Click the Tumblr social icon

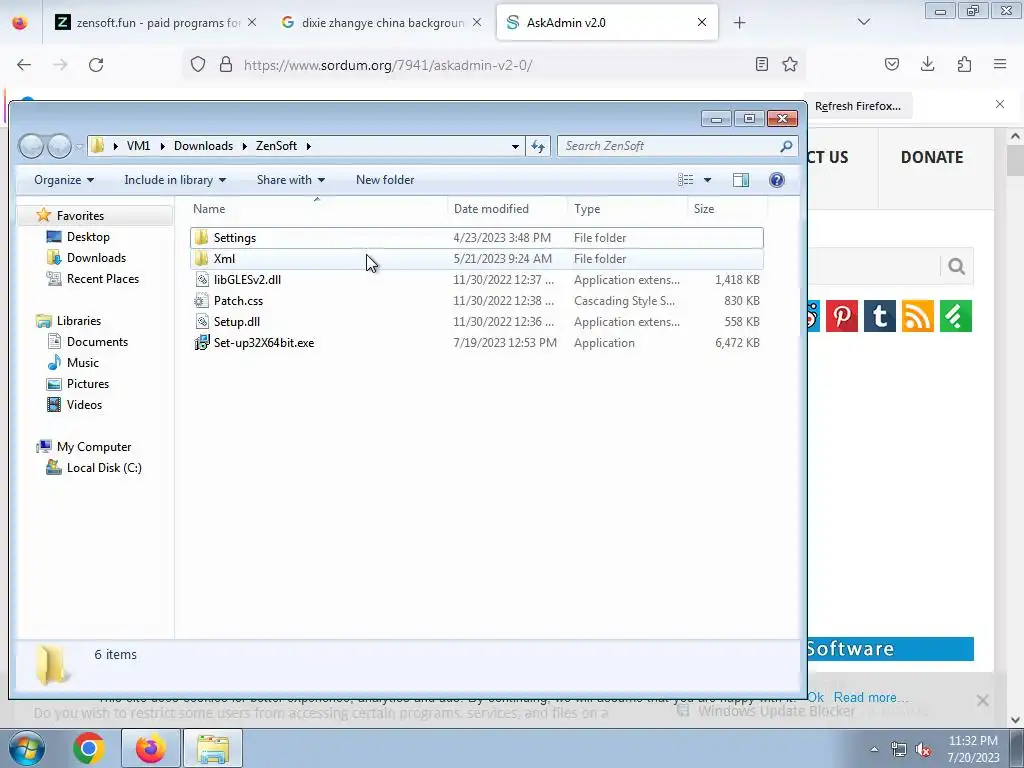pyautogui.click(x=880, y=316)
